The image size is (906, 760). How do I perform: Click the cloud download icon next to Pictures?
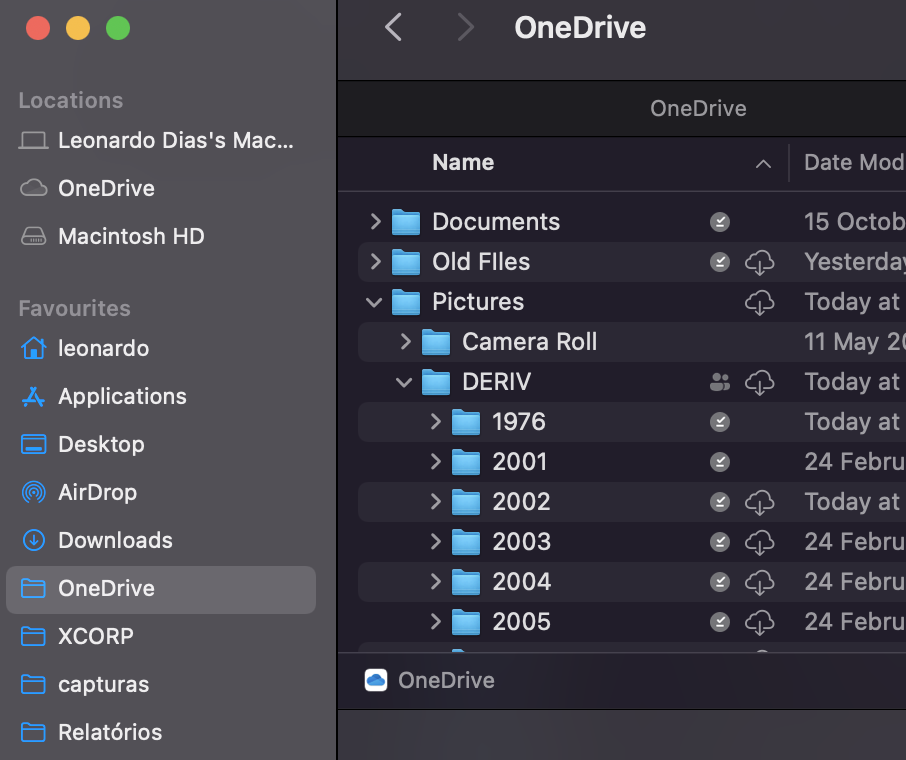pos(760,302)
